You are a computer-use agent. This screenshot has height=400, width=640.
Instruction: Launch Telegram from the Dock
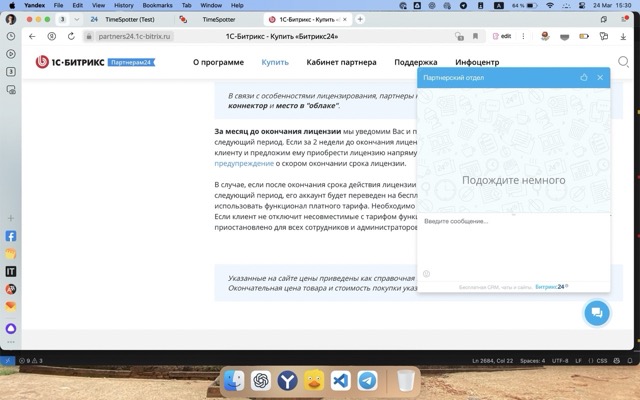coord(368,381)
